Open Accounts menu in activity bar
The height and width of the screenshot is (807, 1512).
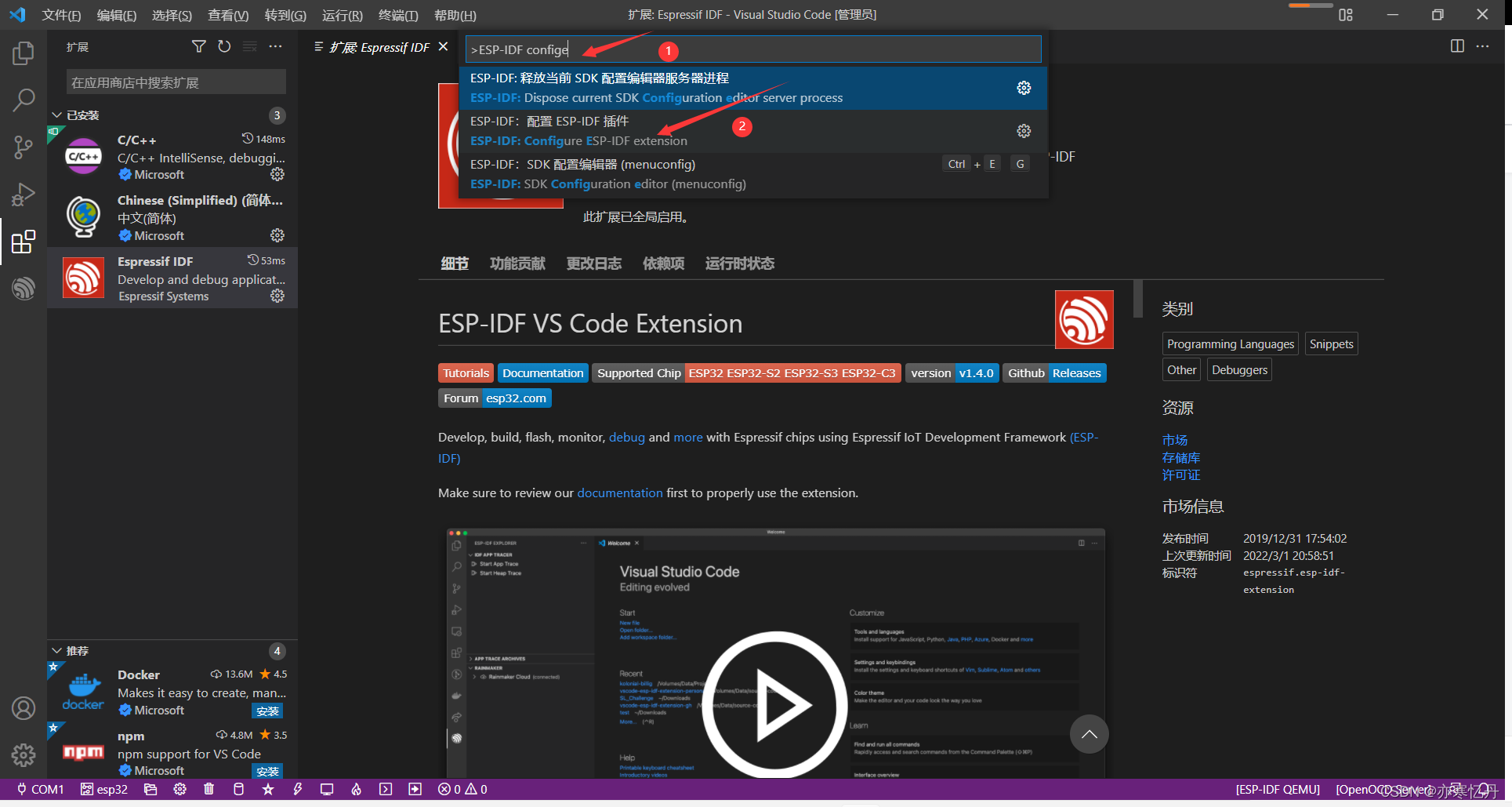[x=24, y=708]
